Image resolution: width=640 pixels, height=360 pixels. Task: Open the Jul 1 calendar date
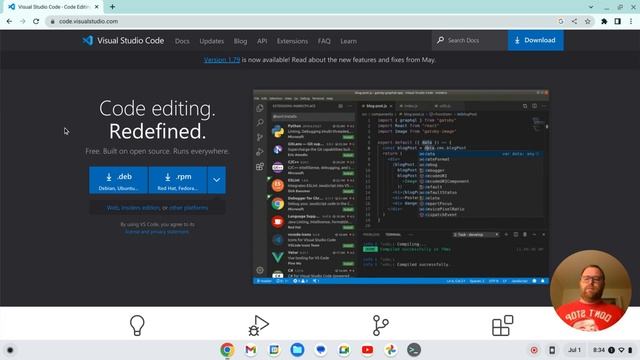(574, 350)
